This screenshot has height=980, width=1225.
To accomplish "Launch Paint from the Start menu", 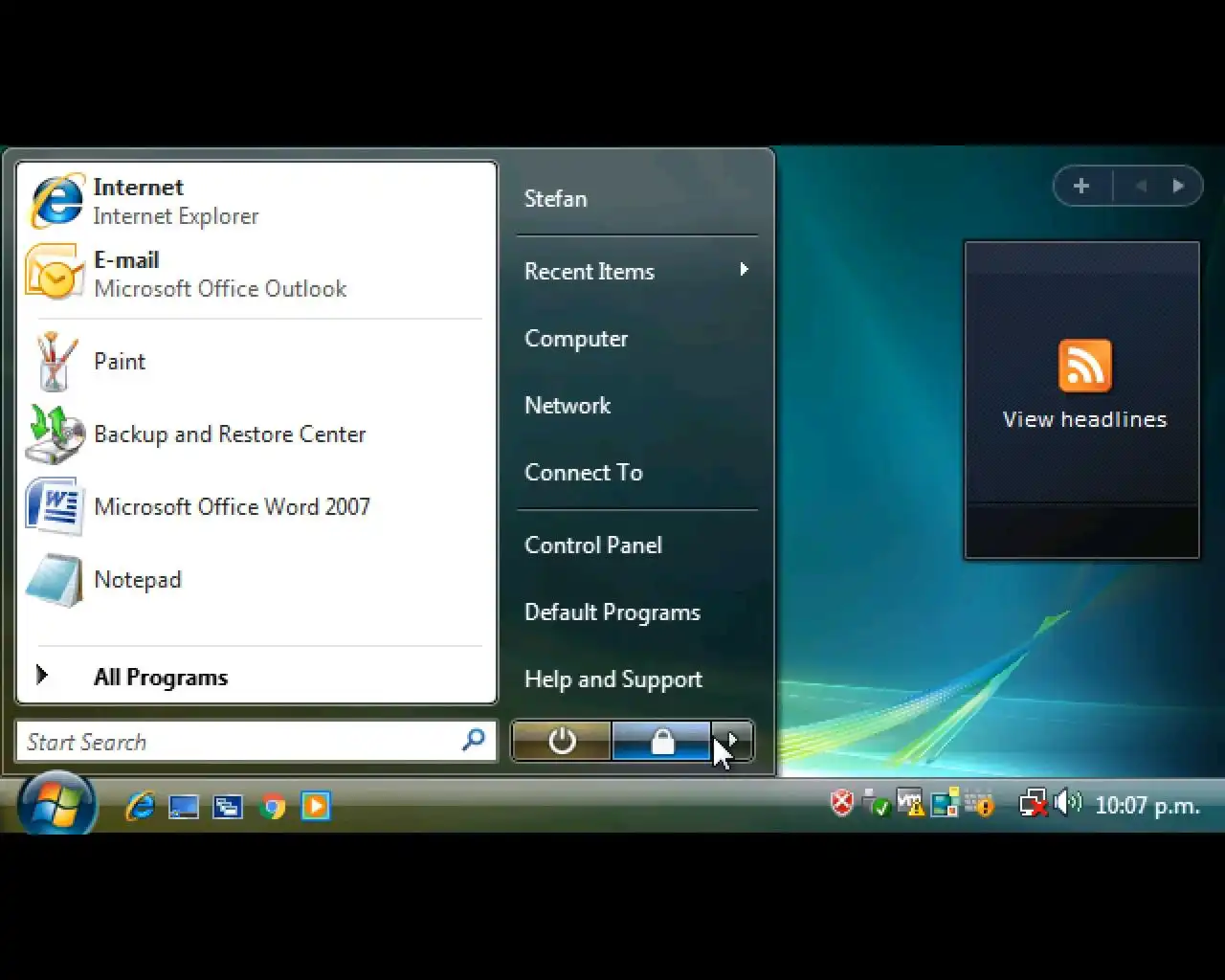I will click(x=256, y=362).
